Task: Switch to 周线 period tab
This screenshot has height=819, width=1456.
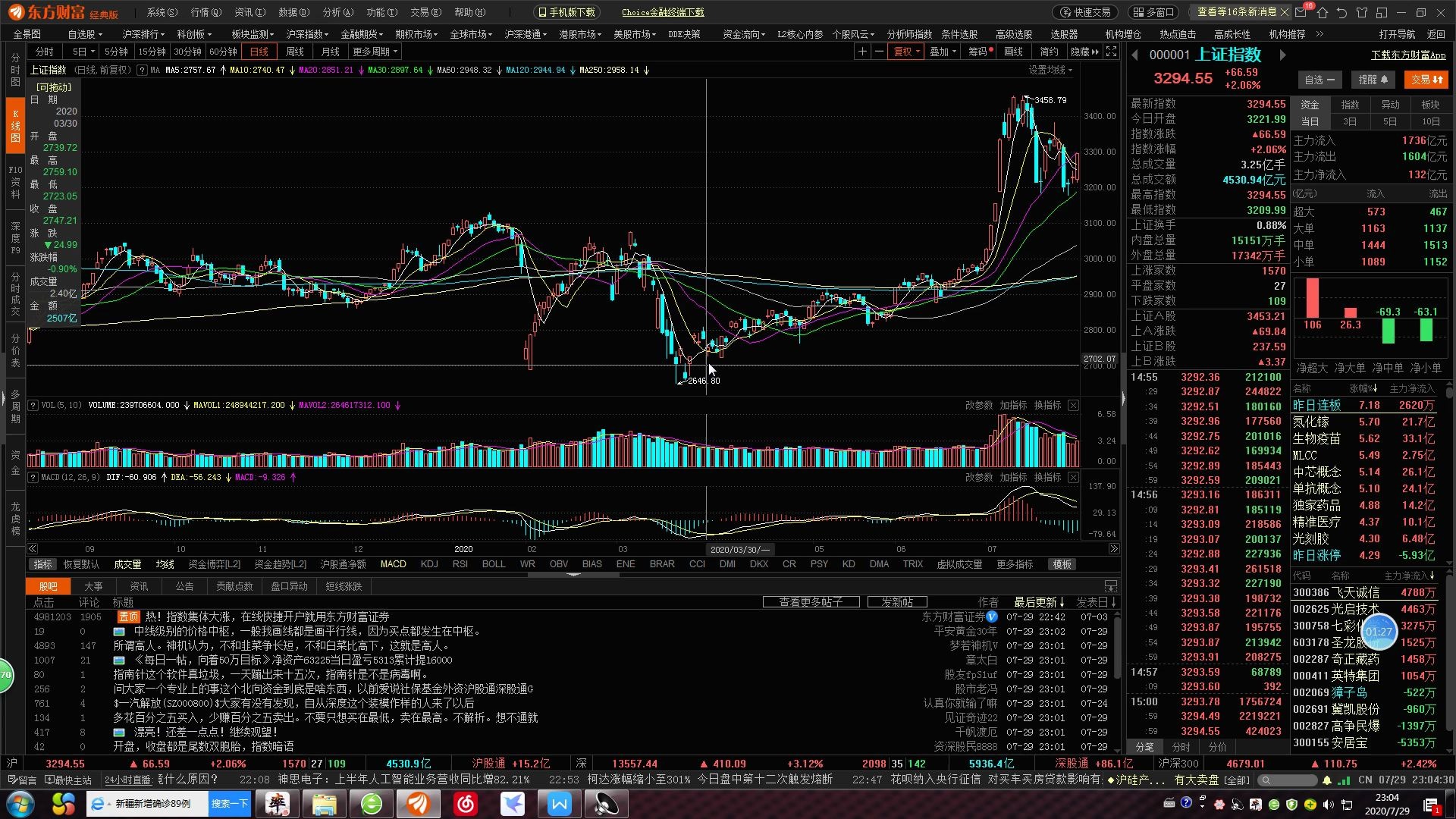Action: tap(294, 52)
